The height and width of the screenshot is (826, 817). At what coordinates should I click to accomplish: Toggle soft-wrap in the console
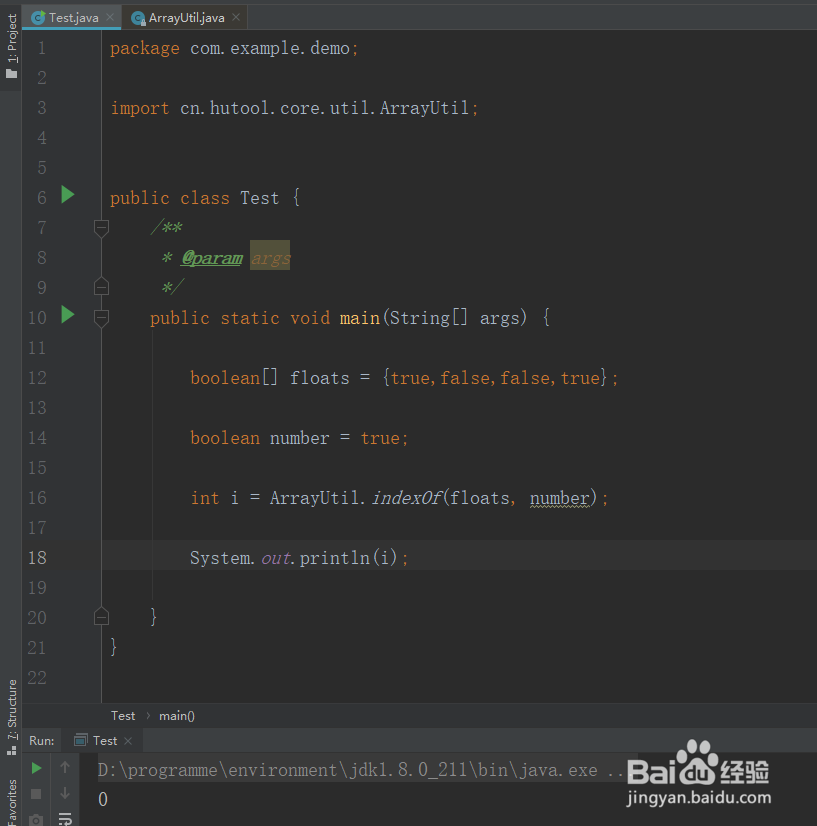(65, 818)
